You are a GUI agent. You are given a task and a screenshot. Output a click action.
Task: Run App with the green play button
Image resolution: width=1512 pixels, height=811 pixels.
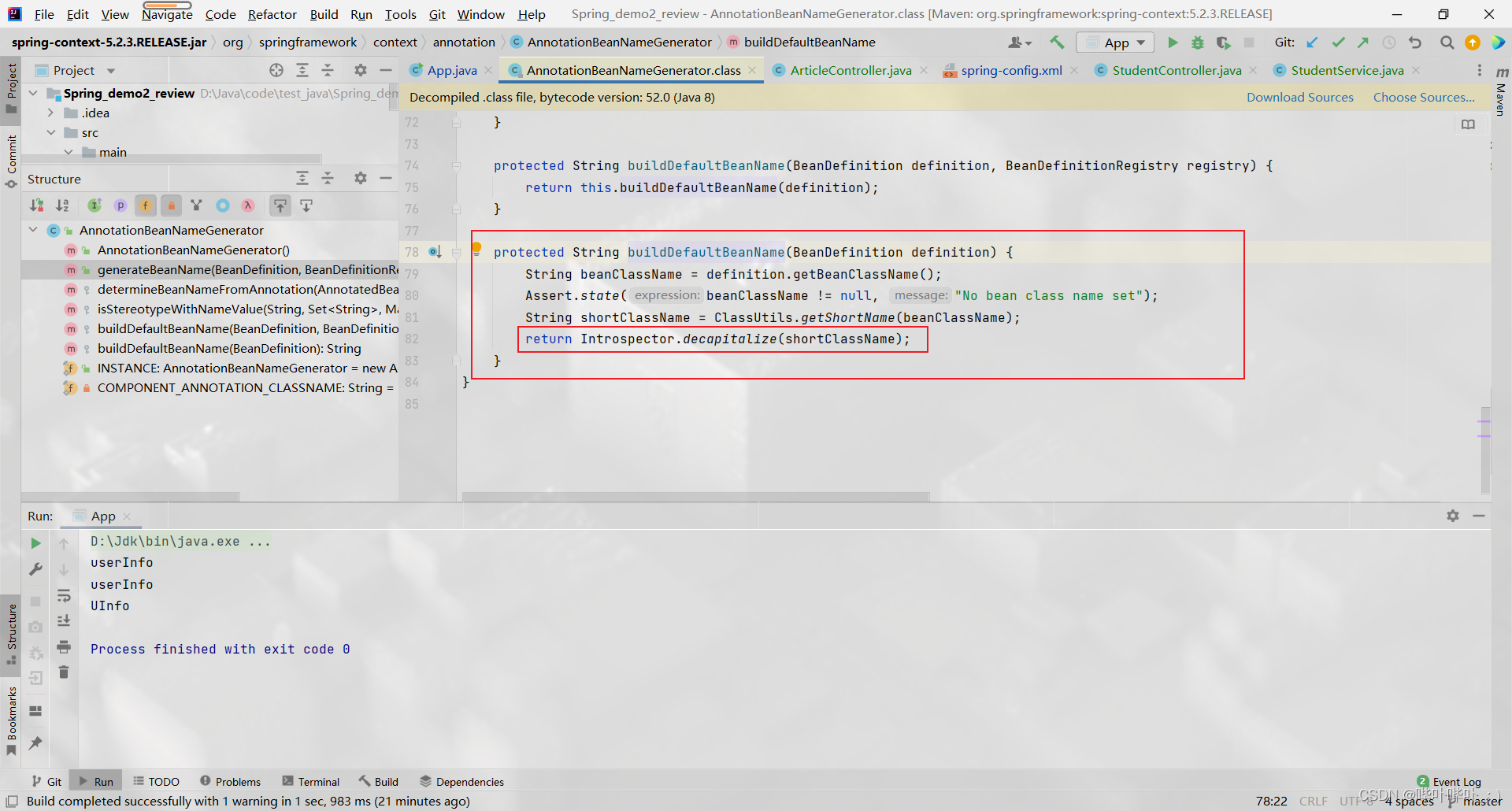click(1173, 43)
